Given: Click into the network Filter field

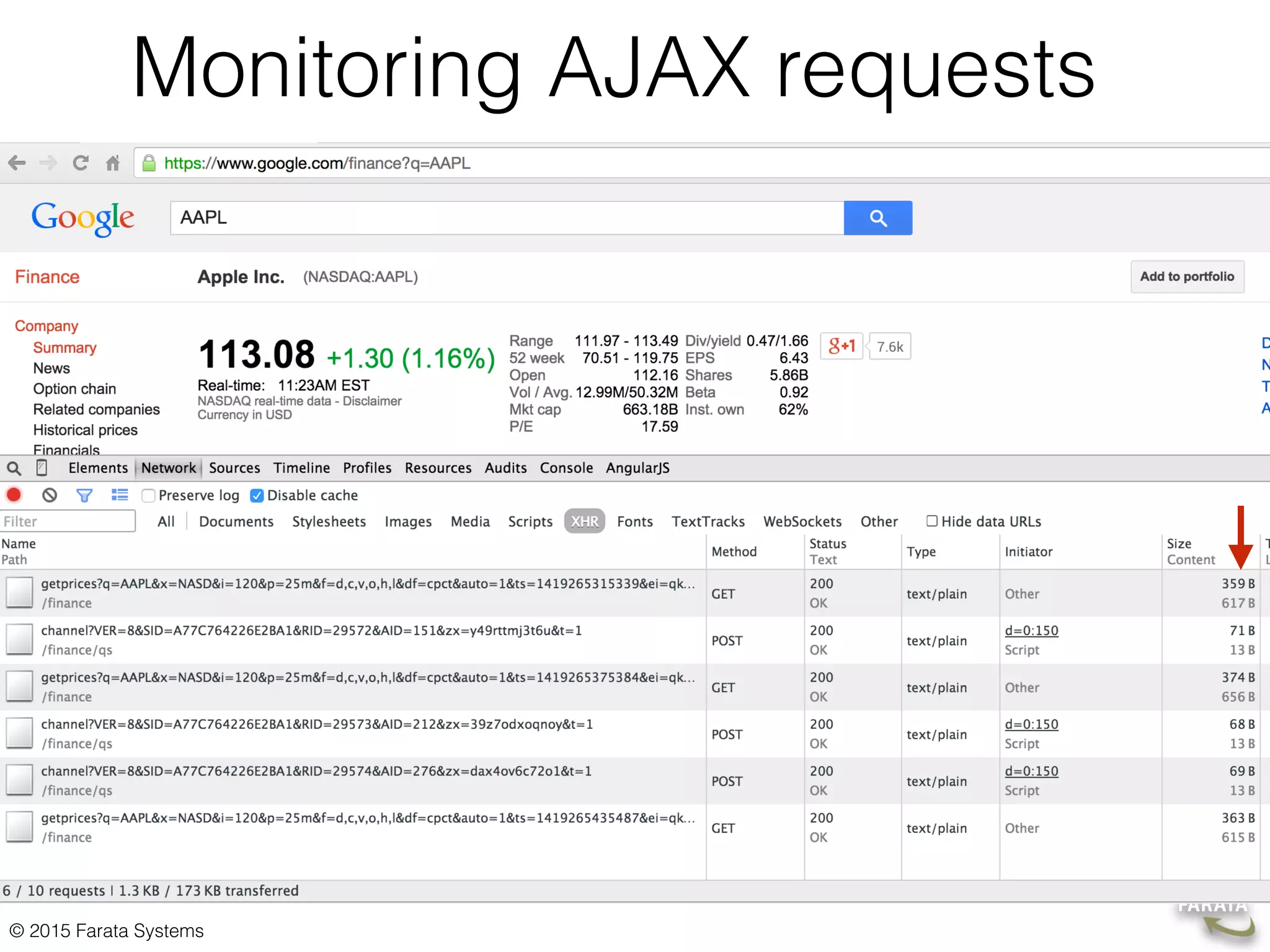Looking at the screenshot, I should pos(68,521).
